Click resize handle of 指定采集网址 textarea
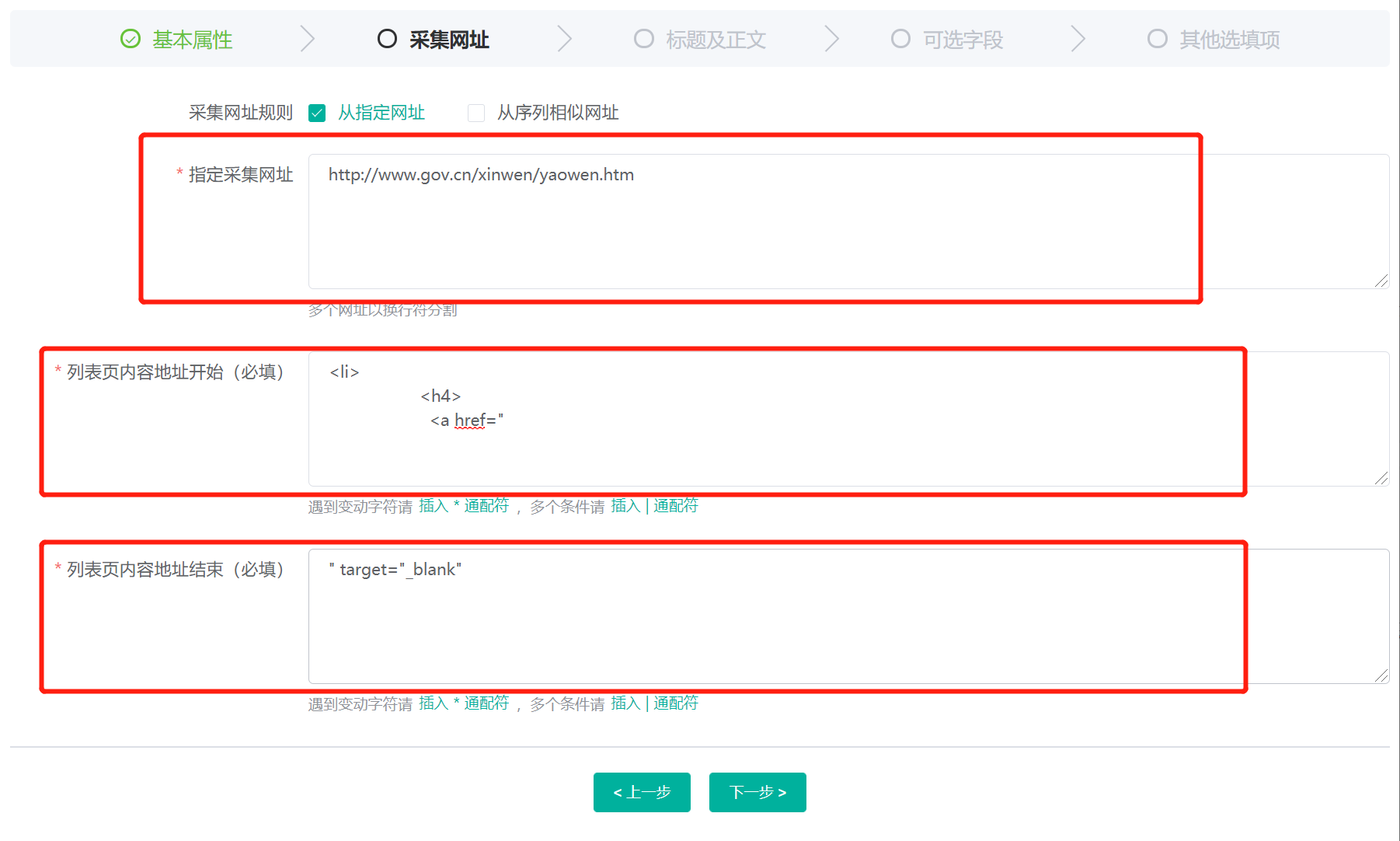 pos(1381,281)
